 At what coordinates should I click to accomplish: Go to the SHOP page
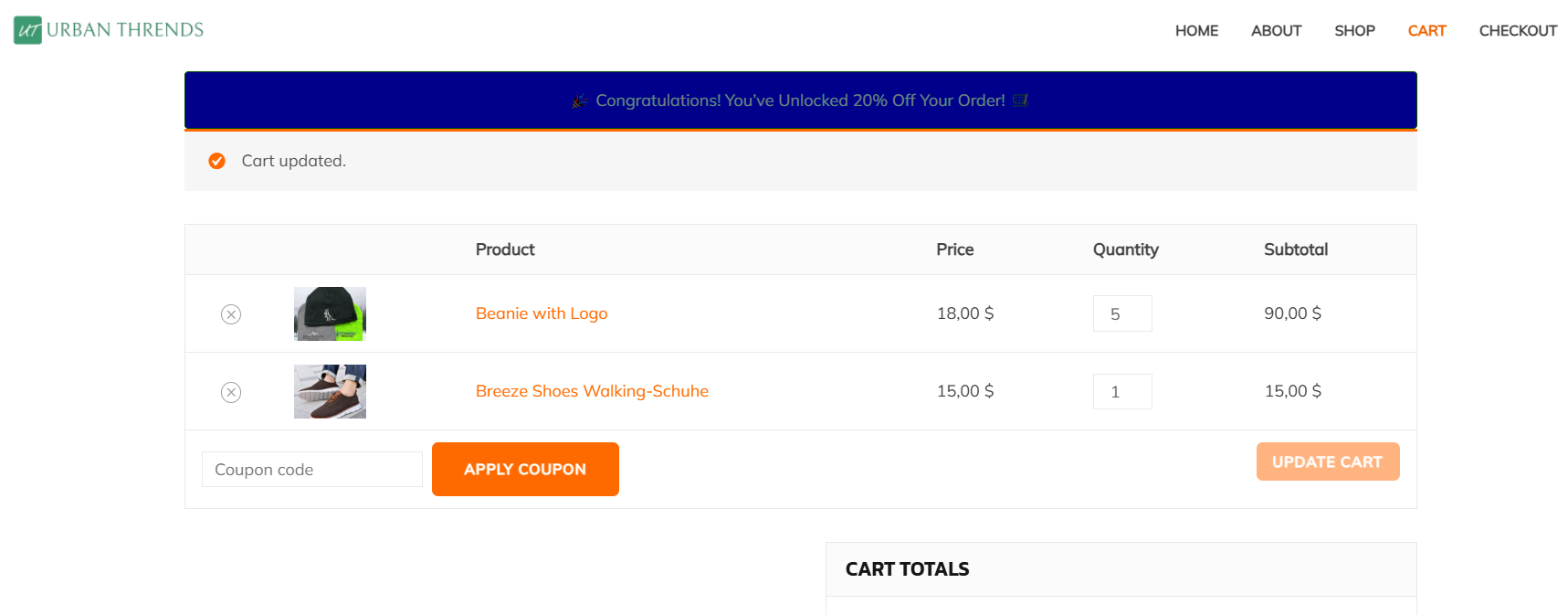[1354, 30]
